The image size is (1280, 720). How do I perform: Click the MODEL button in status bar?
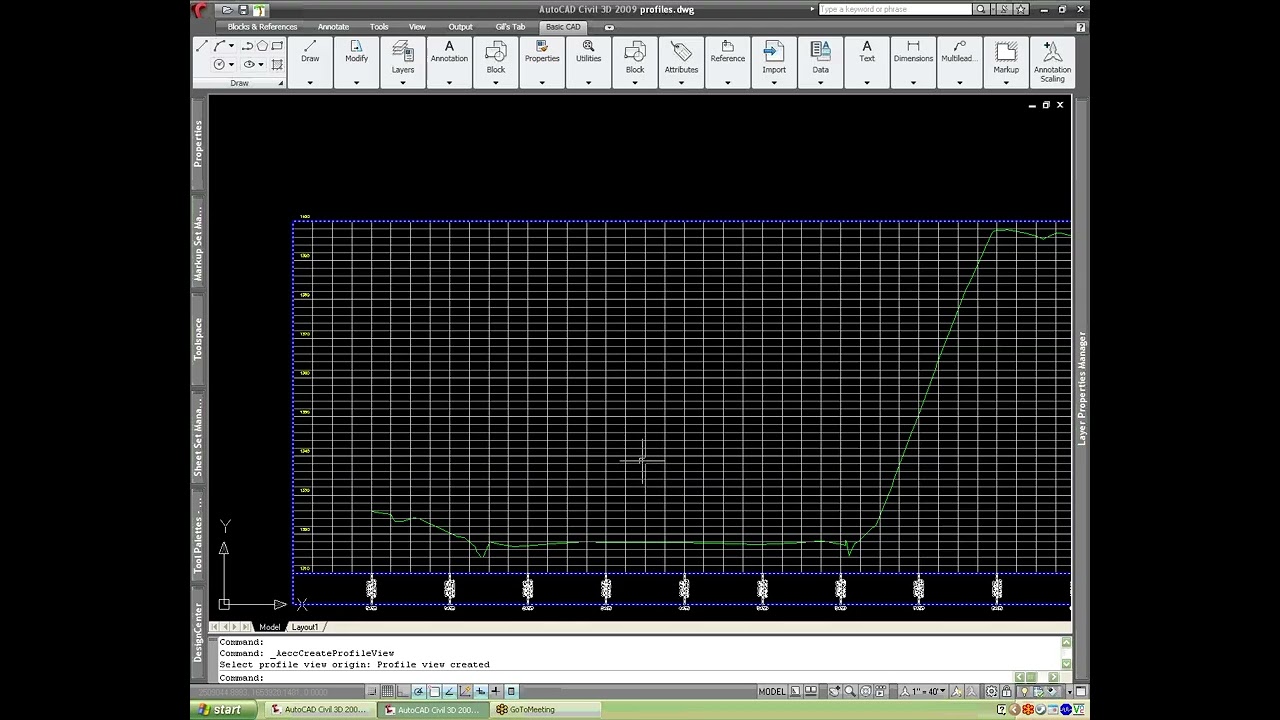(x=772, y=691)
